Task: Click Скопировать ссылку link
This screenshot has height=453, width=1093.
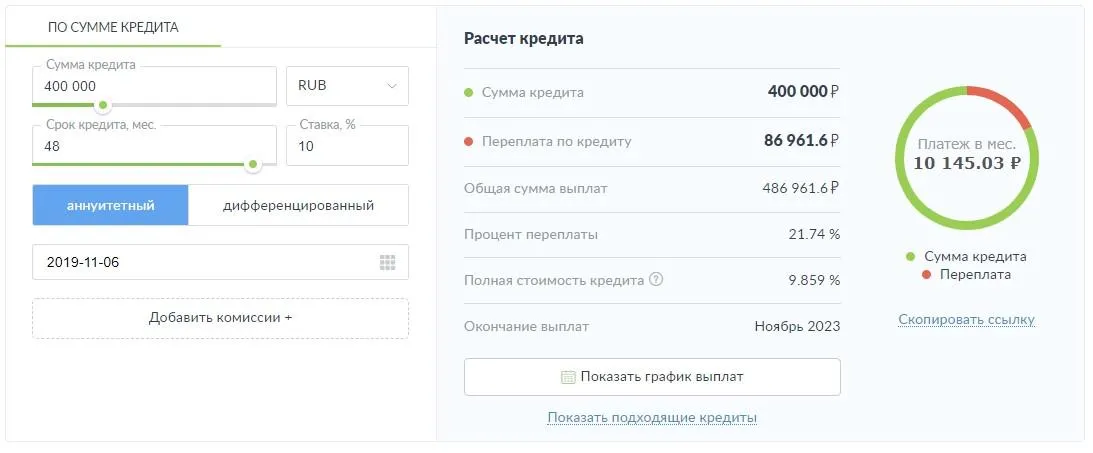Action: (966, 320)
